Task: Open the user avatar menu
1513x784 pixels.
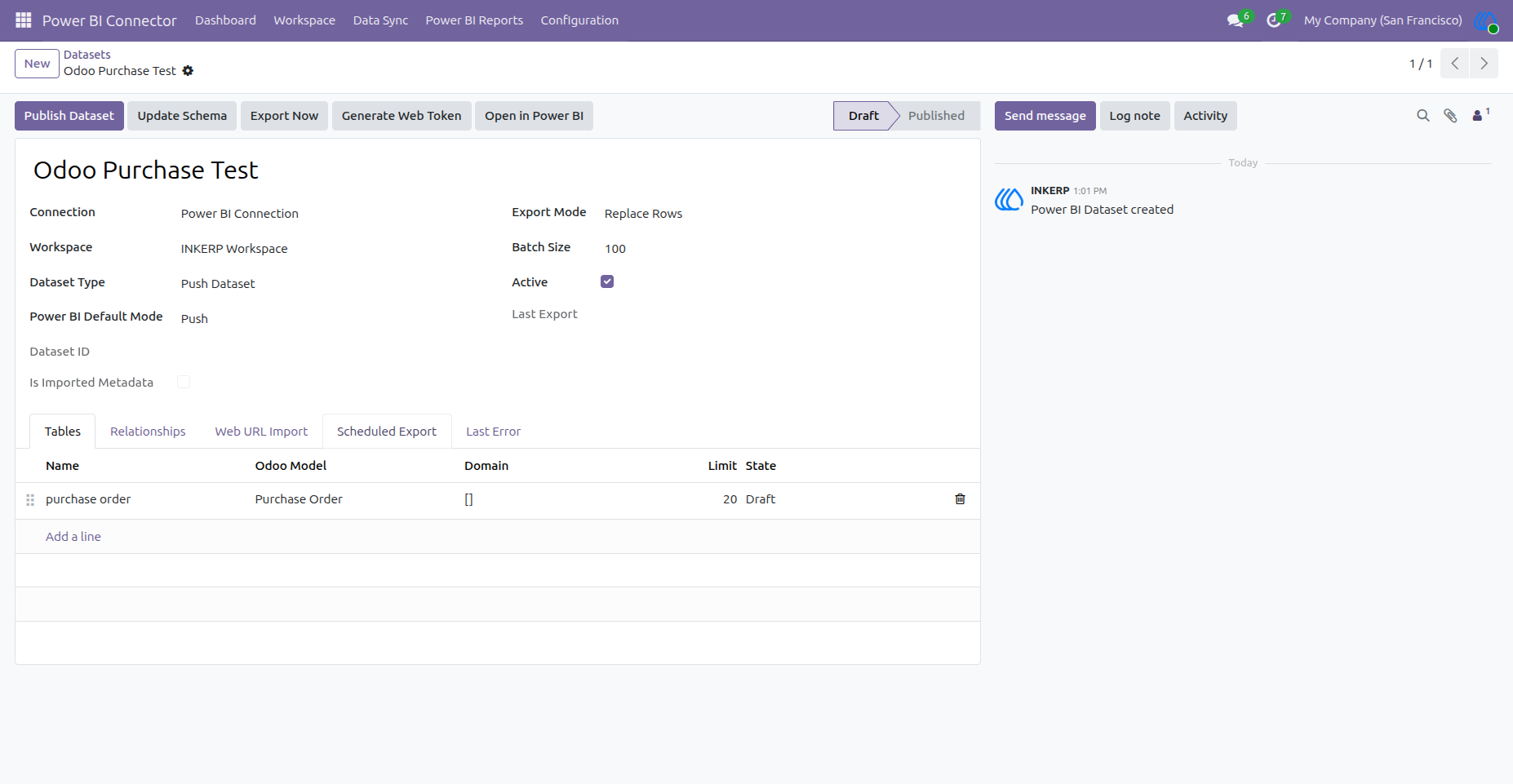Action: coord(1486,21)
